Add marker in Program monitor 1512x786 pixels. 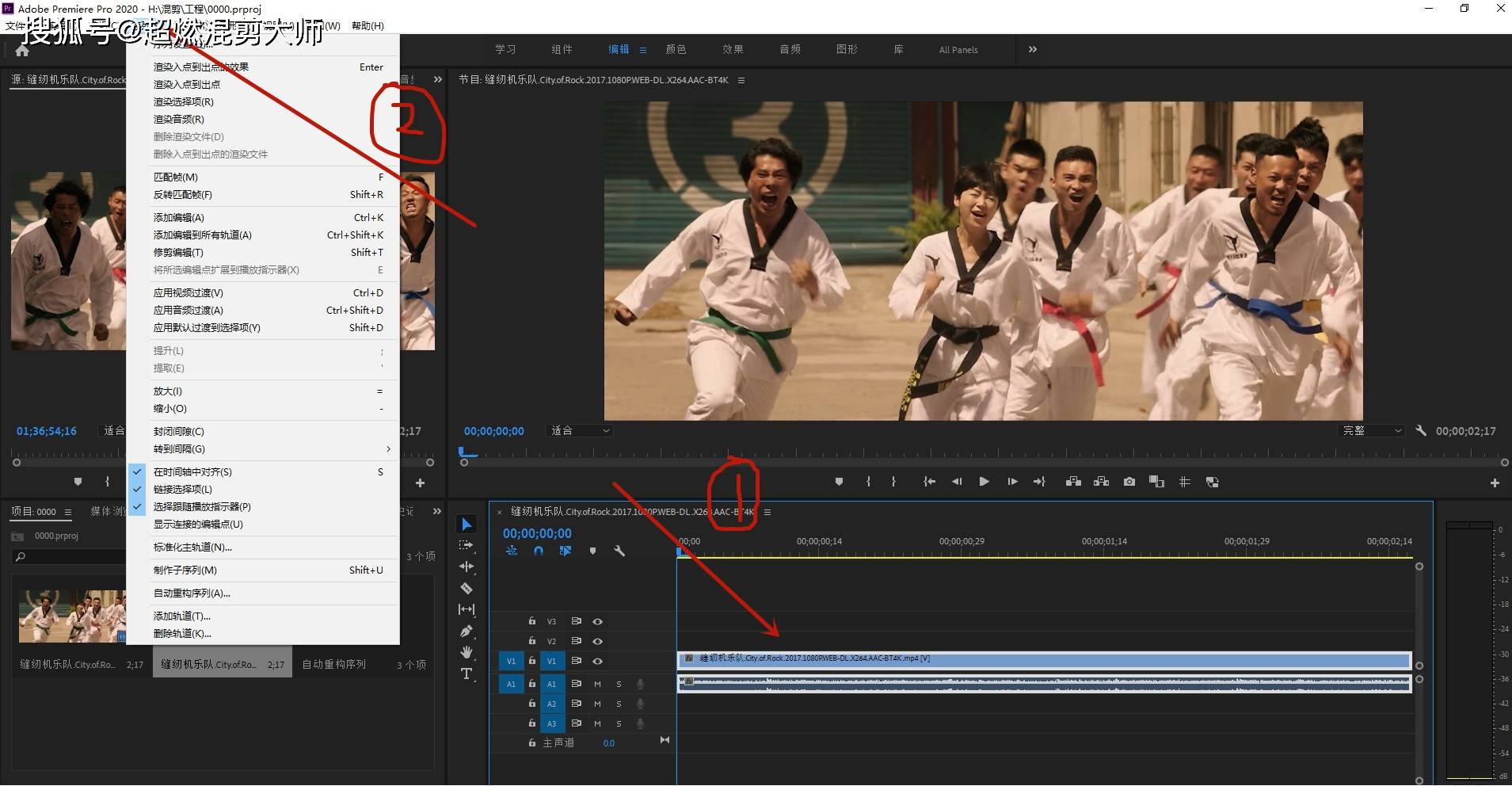pos(839,482)
